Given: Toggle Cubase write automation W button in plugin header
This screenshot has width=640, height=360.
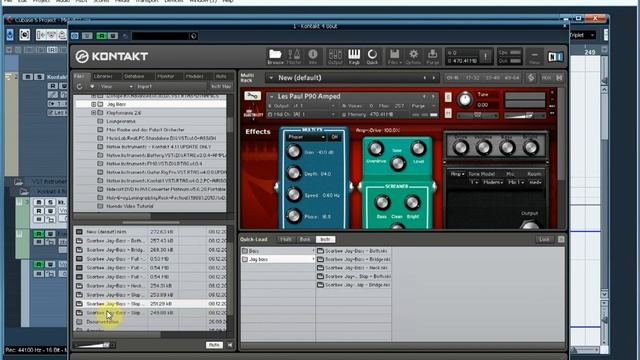Looking at the screenshot, I should click(x=113, y=36).
